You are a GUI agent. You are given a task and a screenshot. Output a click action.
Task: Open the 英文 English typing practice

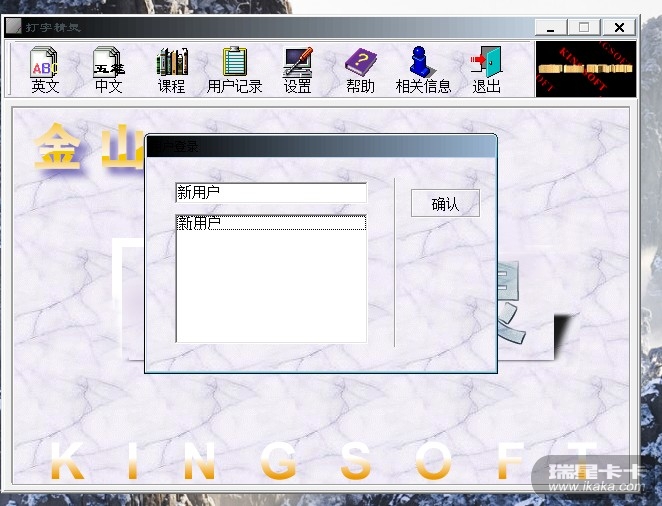click(44, 70)
